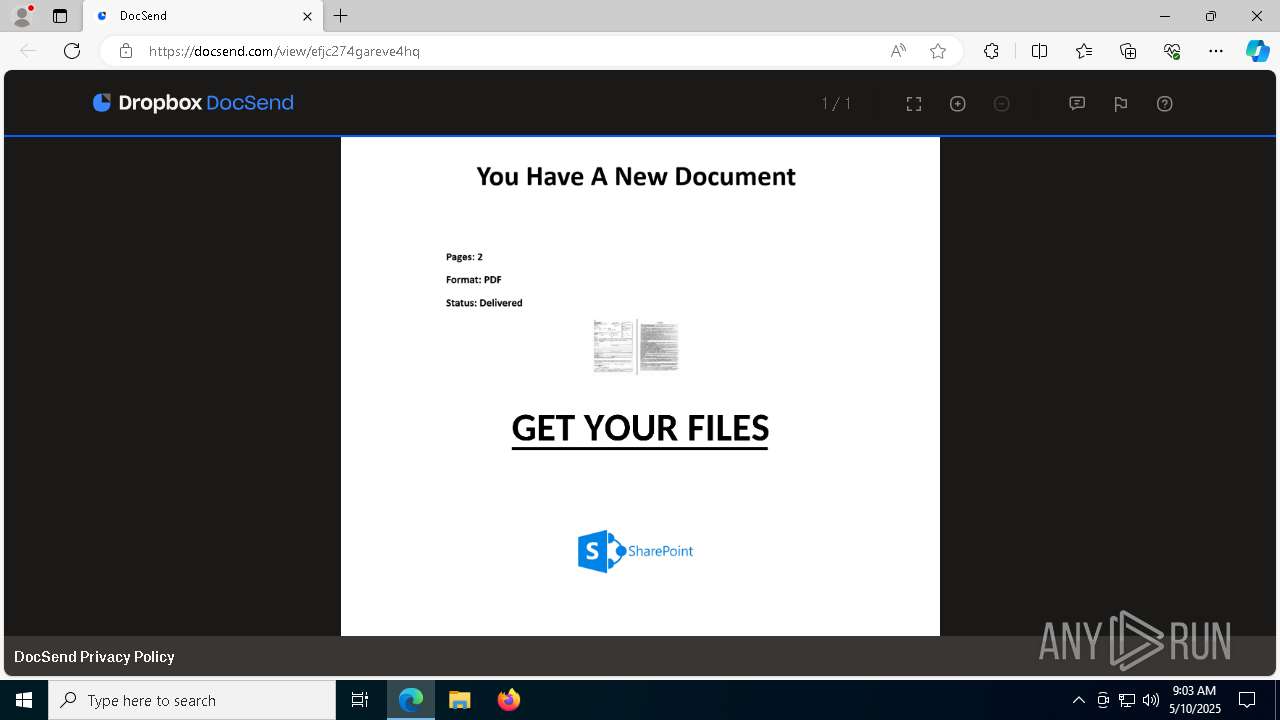The height and width of the screenshot is (720, 1280).
Task: Open the DocSend comment icon
Action: (x=1077, y=104)
